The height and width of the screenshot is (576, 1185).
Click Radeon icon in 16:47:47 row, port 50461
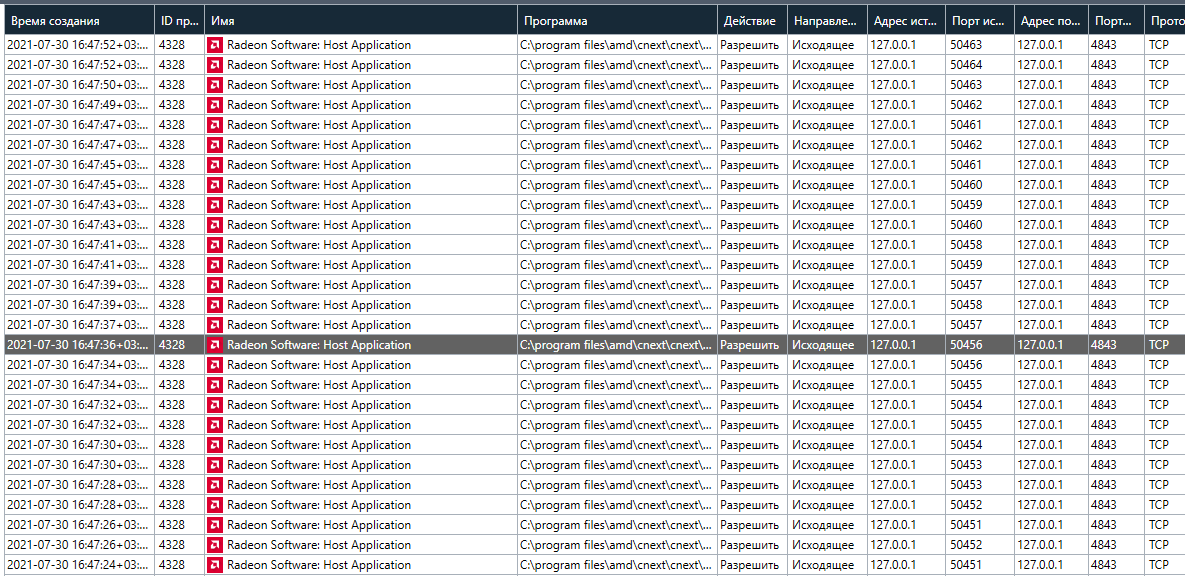tap(215, 125)
